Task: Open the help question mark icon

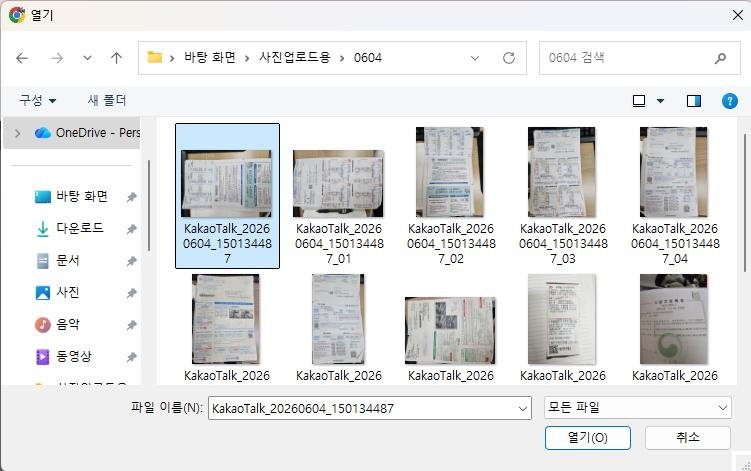Action: (x=729, y=101)
